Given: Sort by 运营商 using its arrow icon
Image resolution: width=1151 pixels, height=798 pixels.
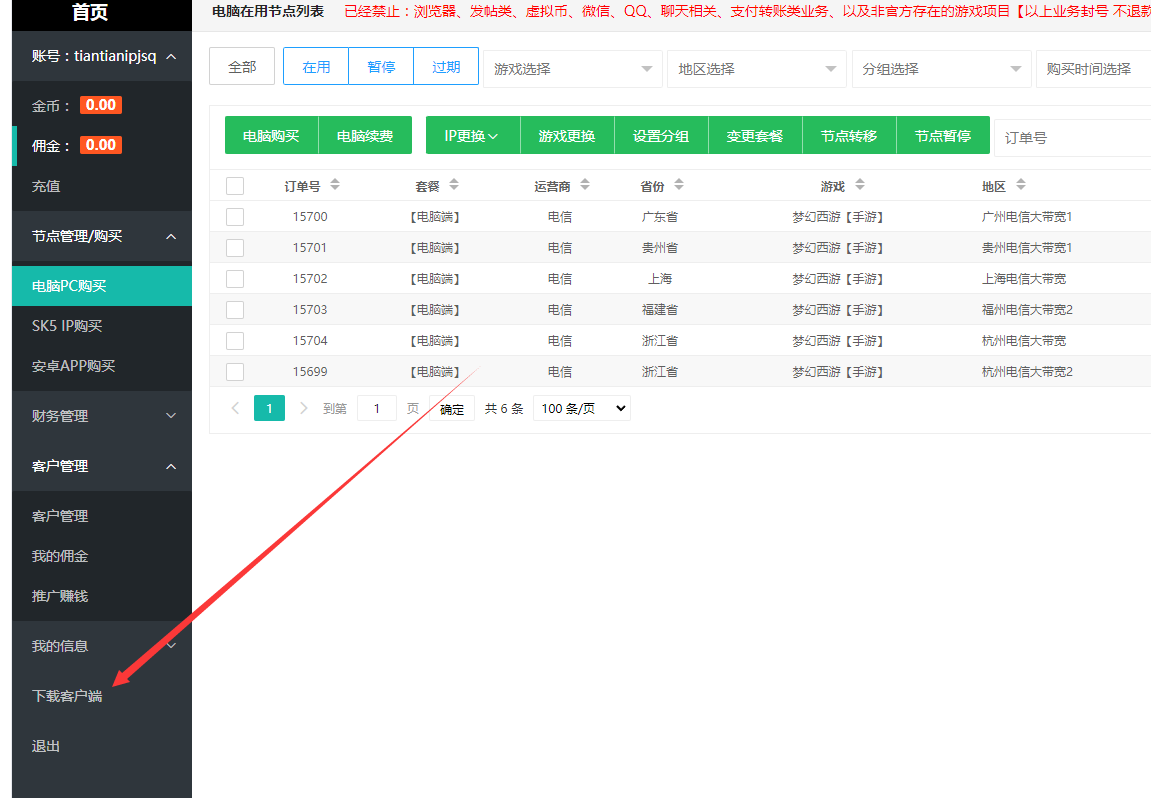Looking at the screenshot, I should pyautogui.click(x=585, y=185).
